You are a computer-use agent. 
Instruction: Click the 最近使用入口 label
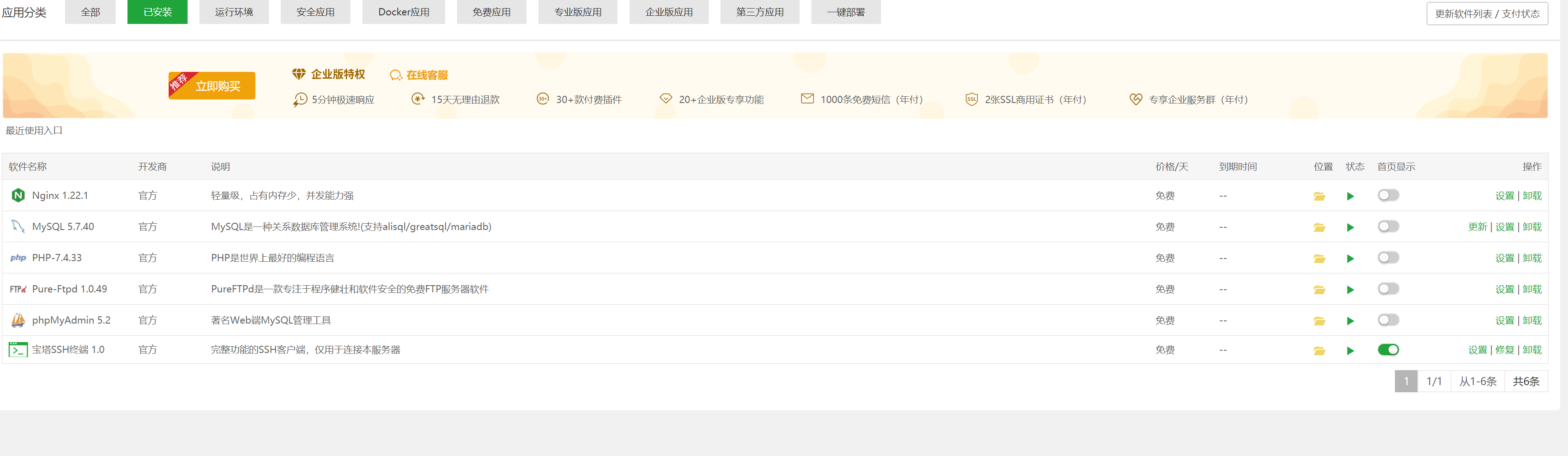click(34, 130)
